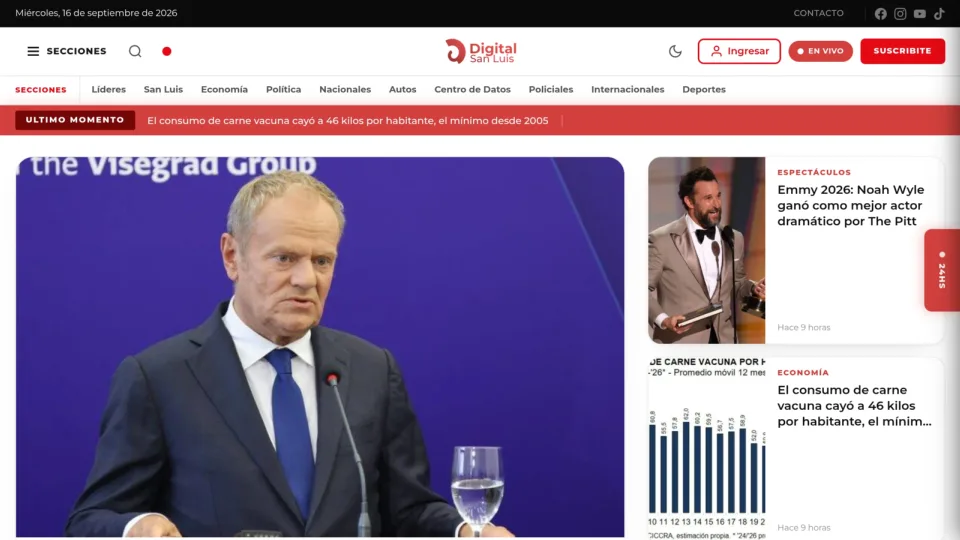Click the ECONOMÍA category label on card

(x=803, y=372)
